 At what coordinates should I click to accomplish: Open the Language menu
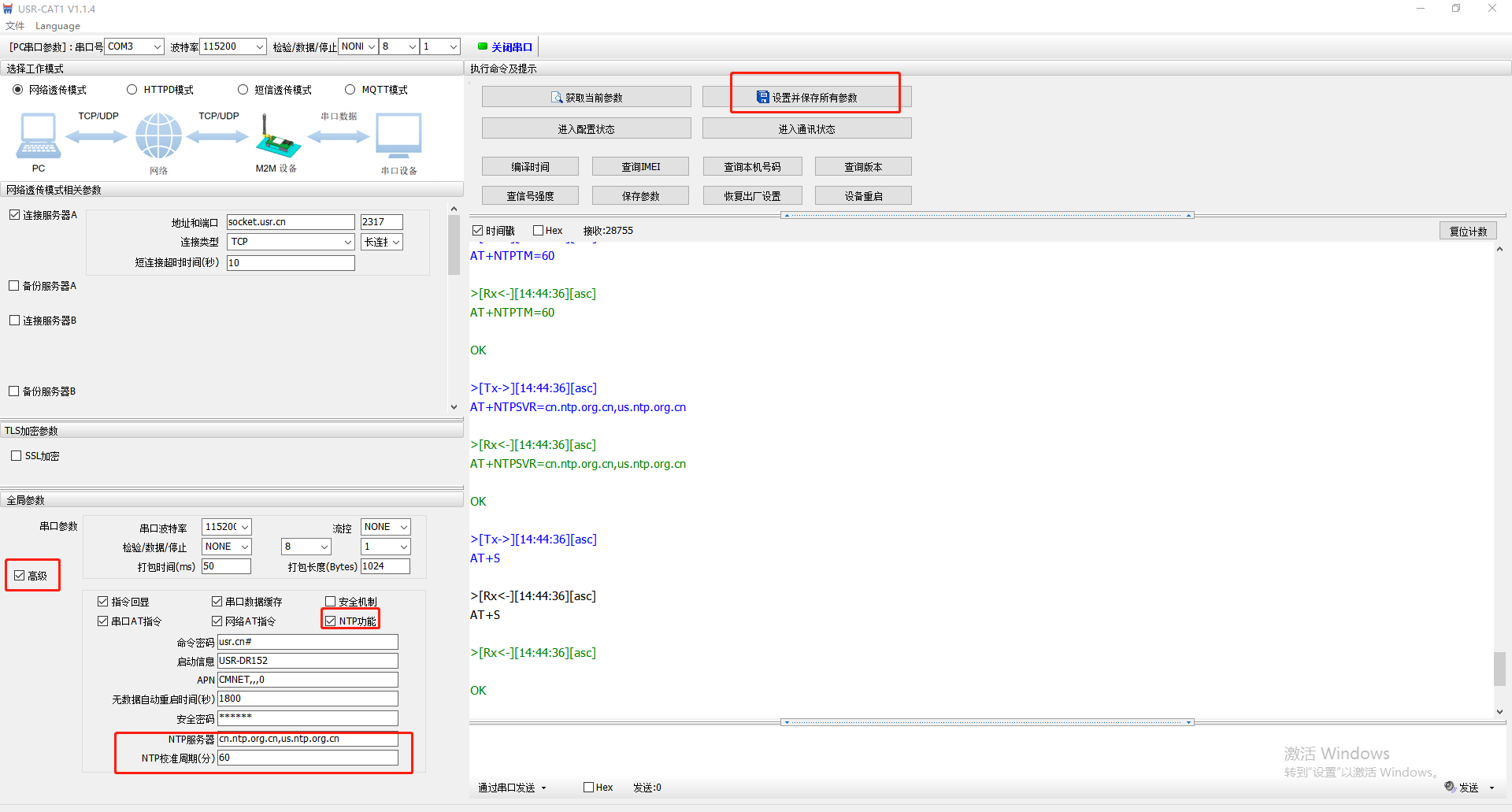coord(57,26)
